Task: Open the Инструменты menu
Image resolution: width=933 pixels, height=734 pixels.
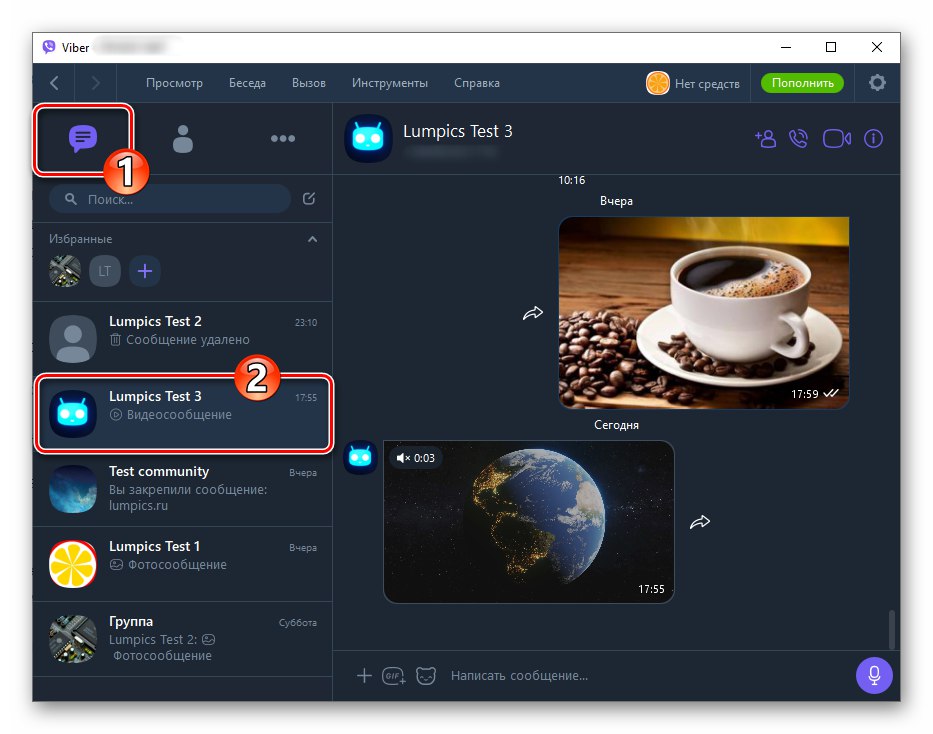Action: 390,83
